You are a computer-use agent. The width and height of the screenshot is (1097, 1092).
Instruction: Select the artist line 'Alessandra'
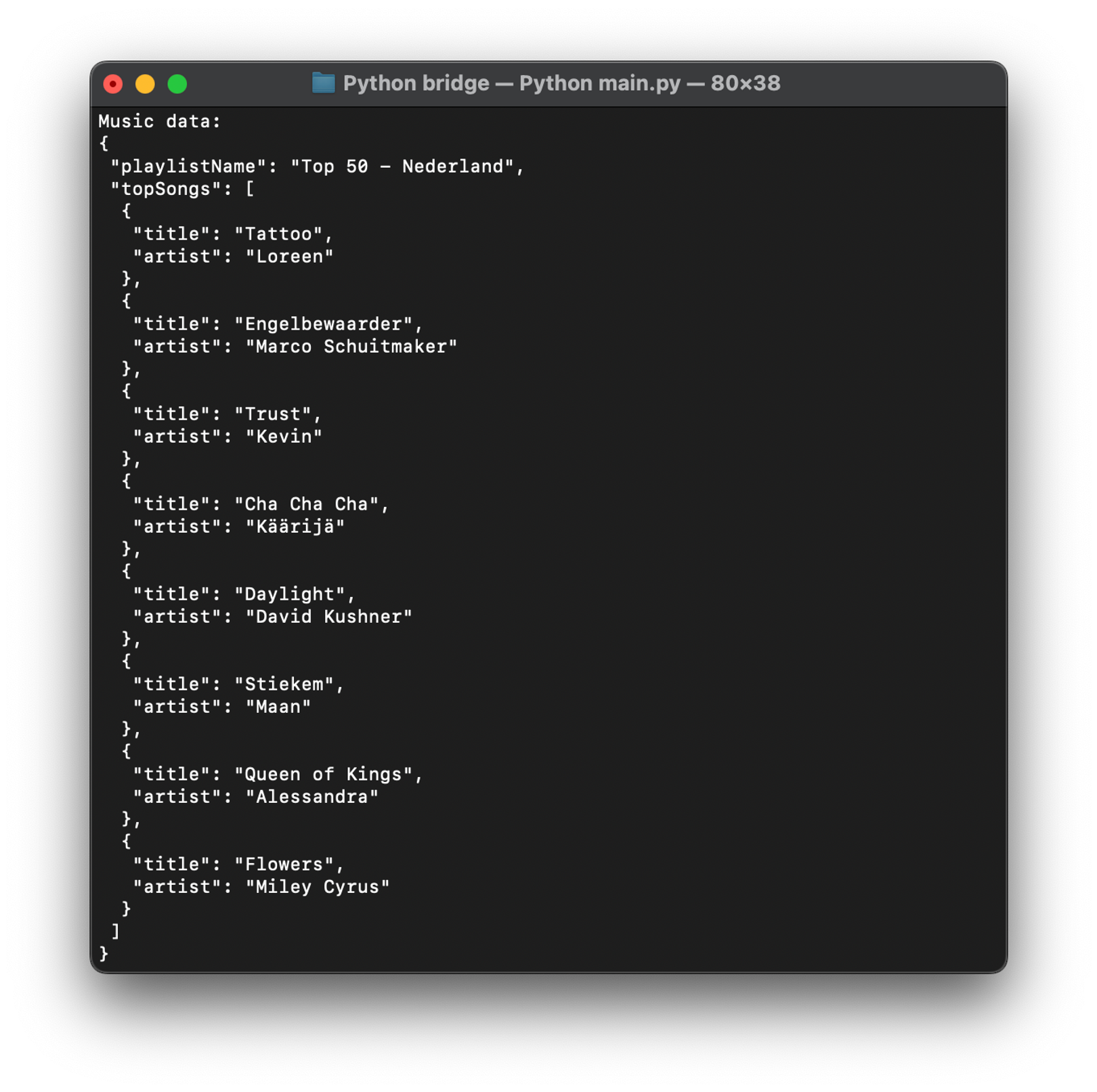[x=255, y=797]
